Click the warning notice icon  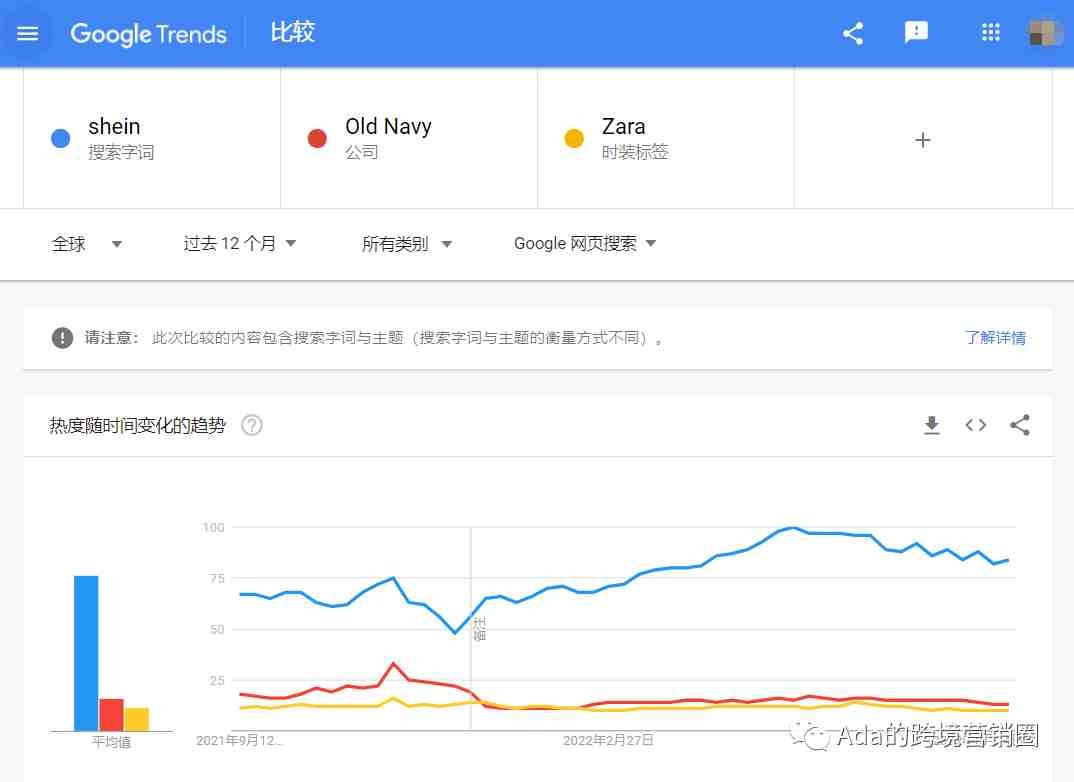coord(62,338)
